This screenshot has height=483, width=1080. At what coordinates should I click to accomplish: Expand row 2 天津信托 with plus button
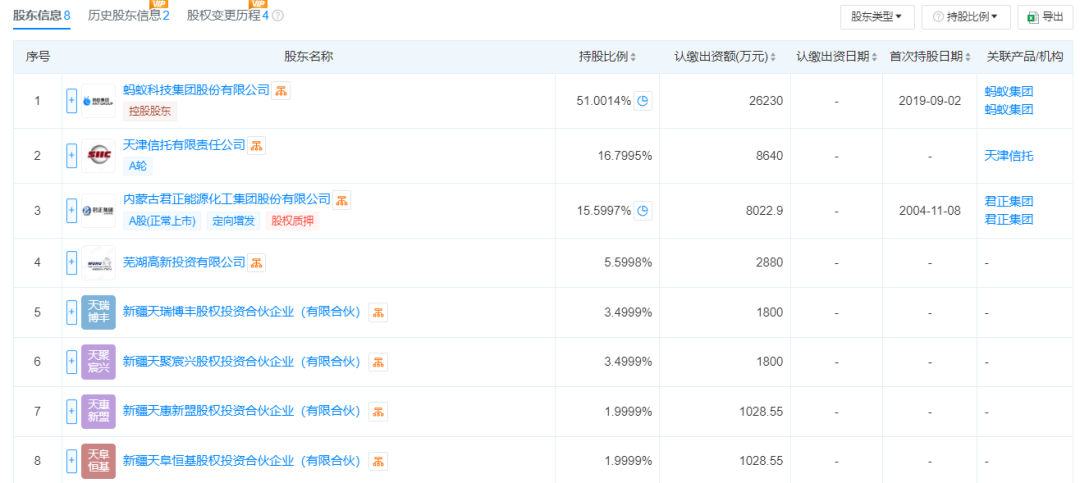pos(71,156)
